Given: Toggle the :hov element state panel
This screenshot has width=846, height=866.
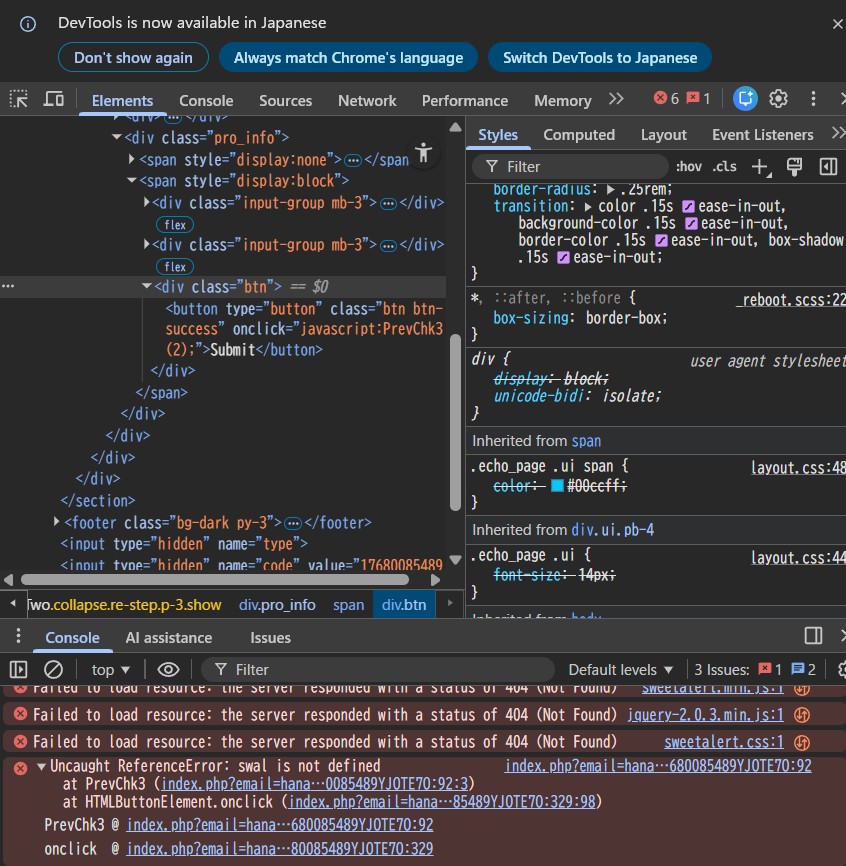Looking at the screenshot, I should pos(689,167).
